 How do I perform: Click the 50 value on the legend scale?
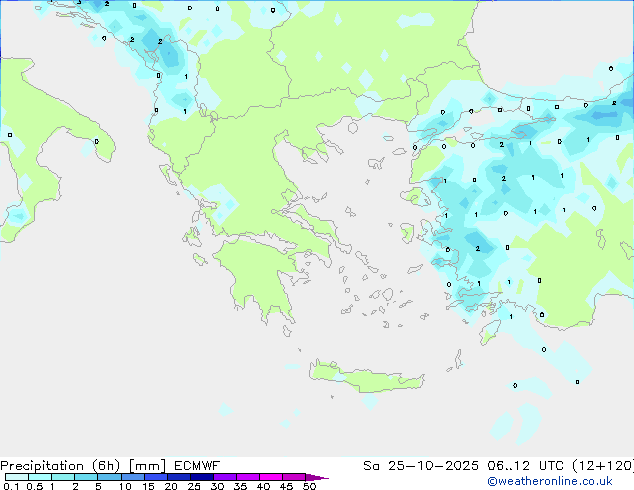[309, 486]
